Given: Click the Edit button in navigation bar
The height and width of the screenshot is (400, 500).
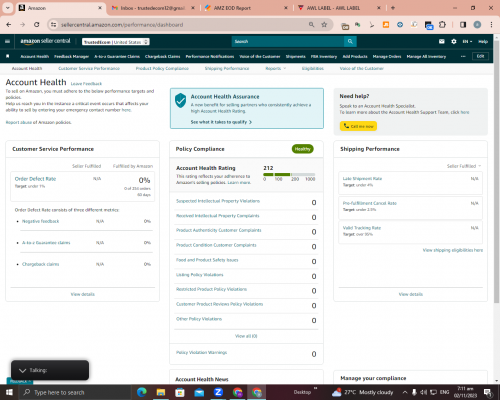Looking at the screenshot, I should (480, 56).
